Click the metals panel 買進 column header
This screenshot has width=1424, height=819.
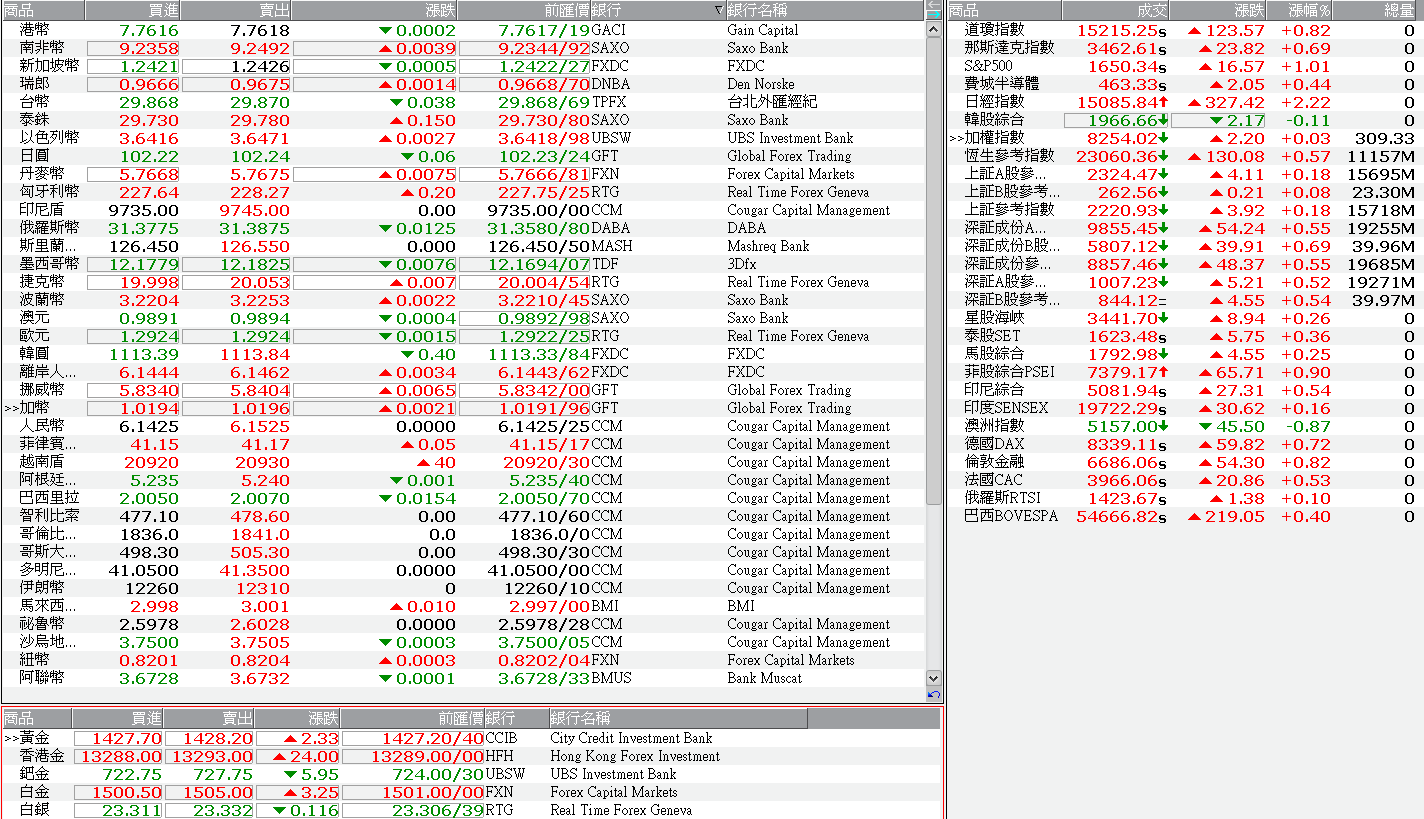pos(118,718)
